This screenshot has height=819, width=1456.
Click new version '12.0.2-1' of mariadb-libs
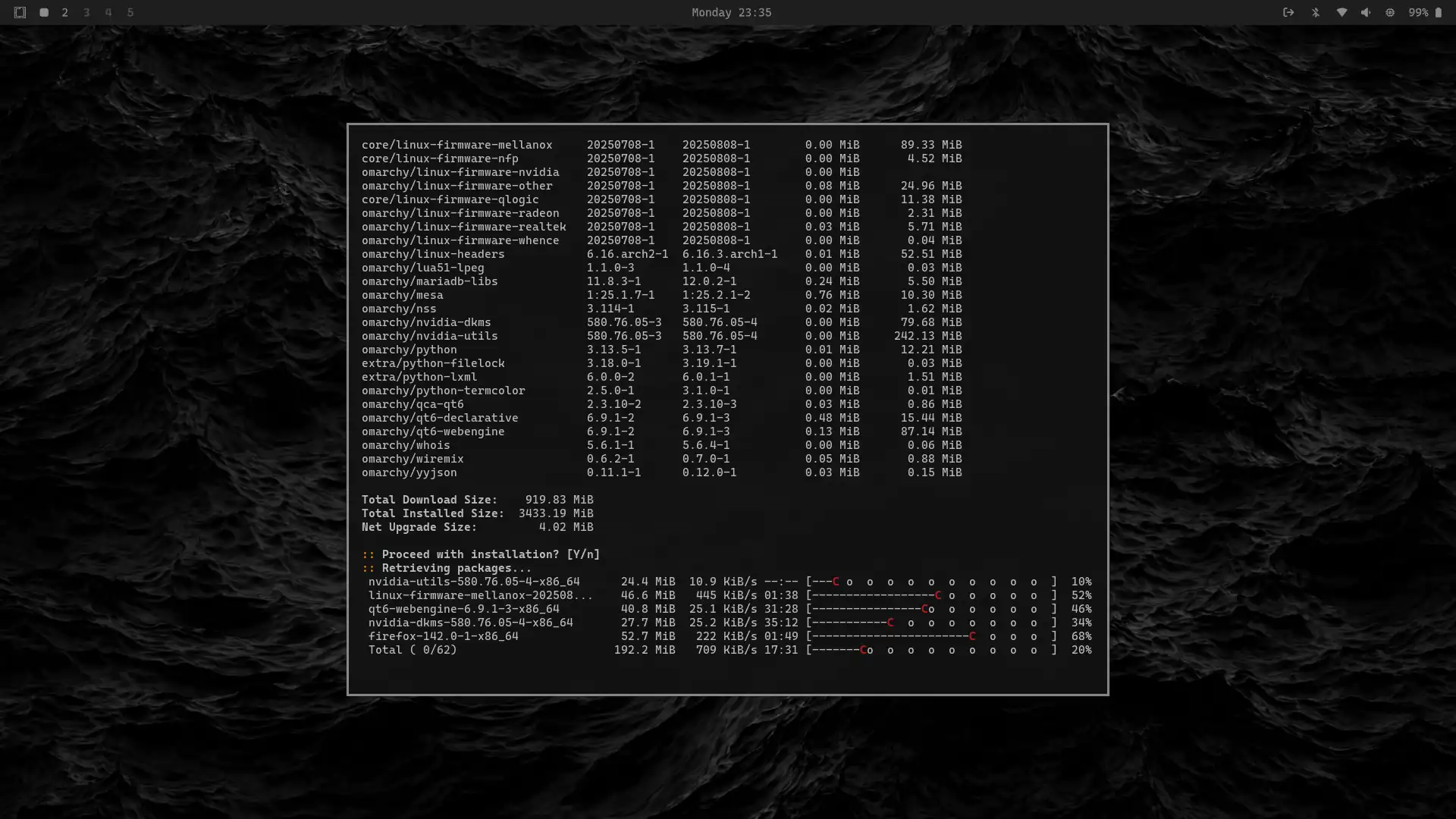(x=709, y=281)
